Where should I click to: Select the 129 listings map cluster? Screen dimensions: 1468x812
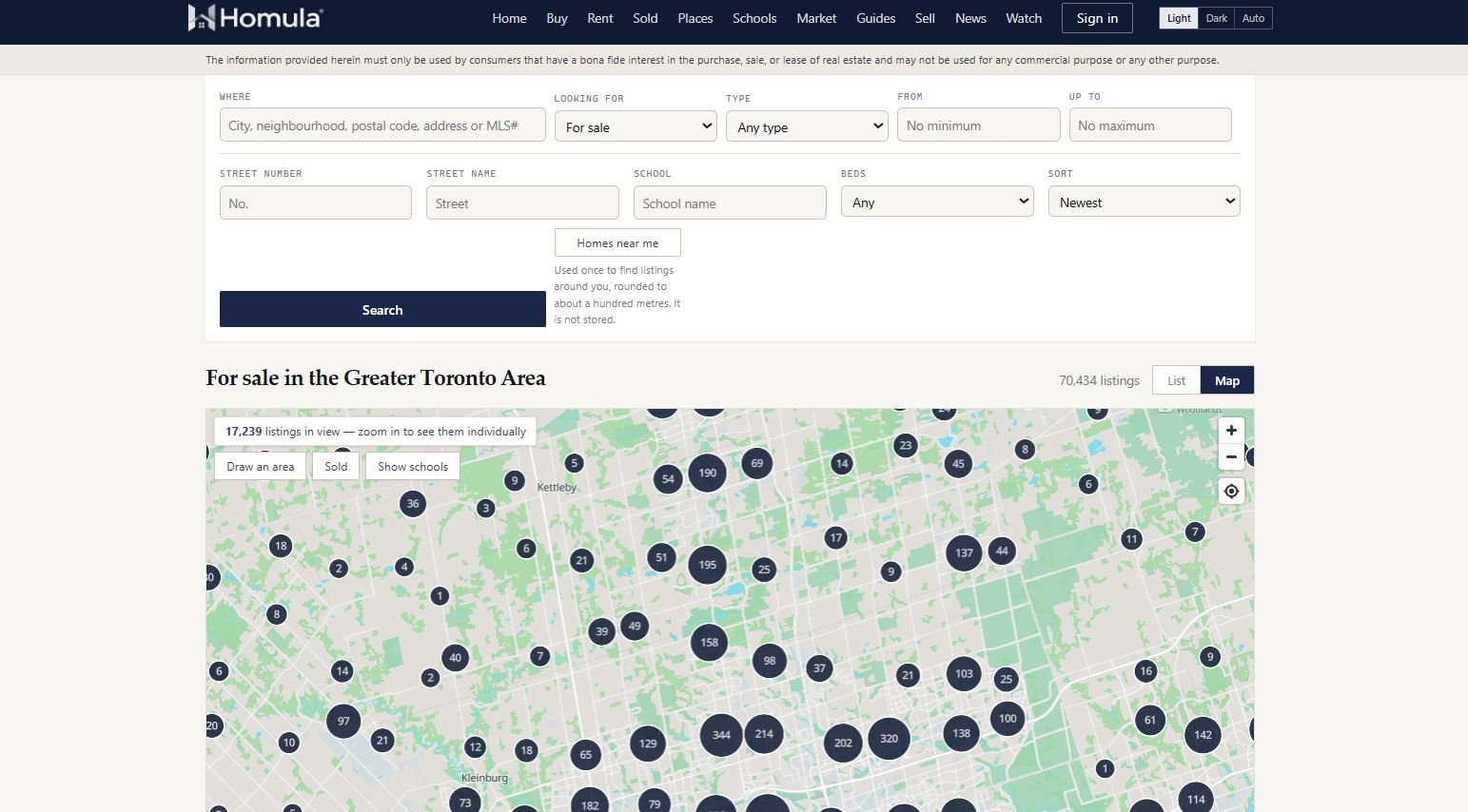(x=648, y=744)
